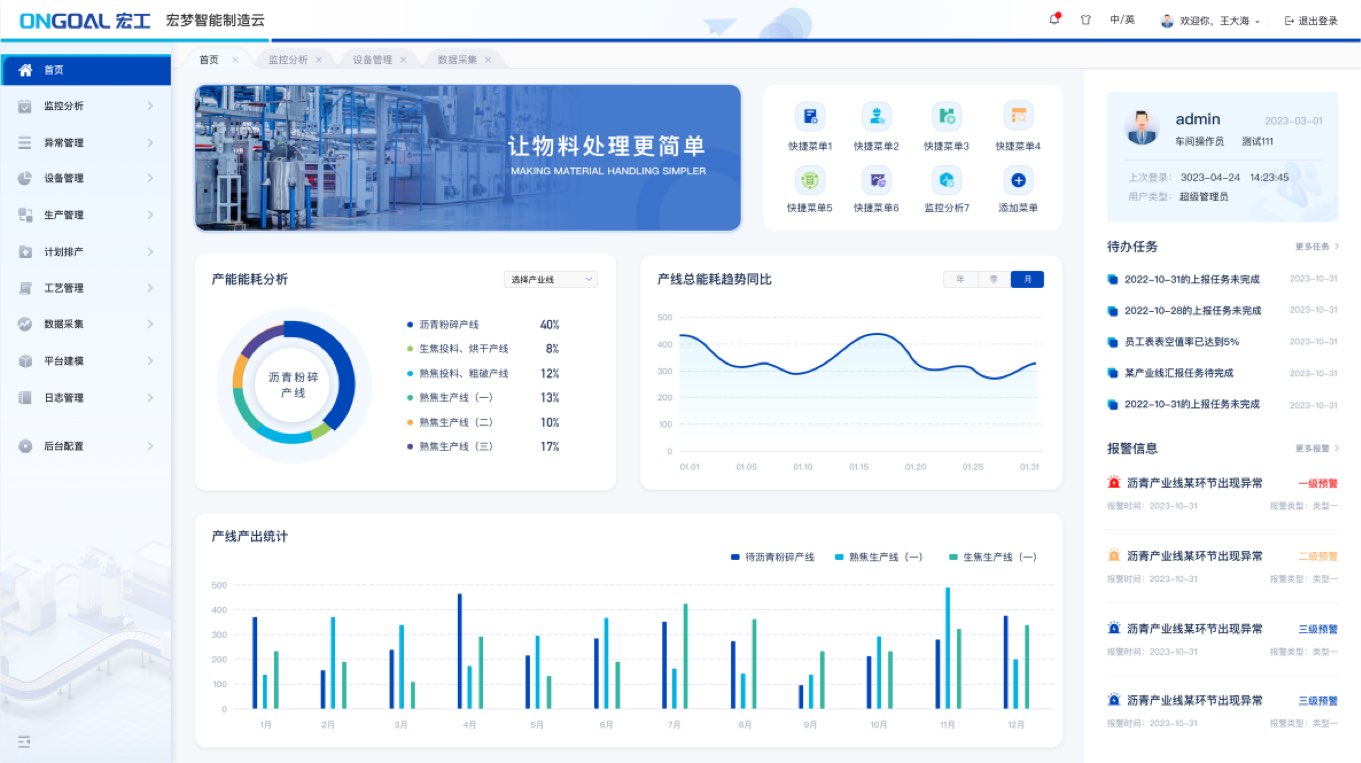This screenshot has width=1361, height=763.
Task: Click the 添加菜单 plus icon
Action: [x=1018, y=180]
